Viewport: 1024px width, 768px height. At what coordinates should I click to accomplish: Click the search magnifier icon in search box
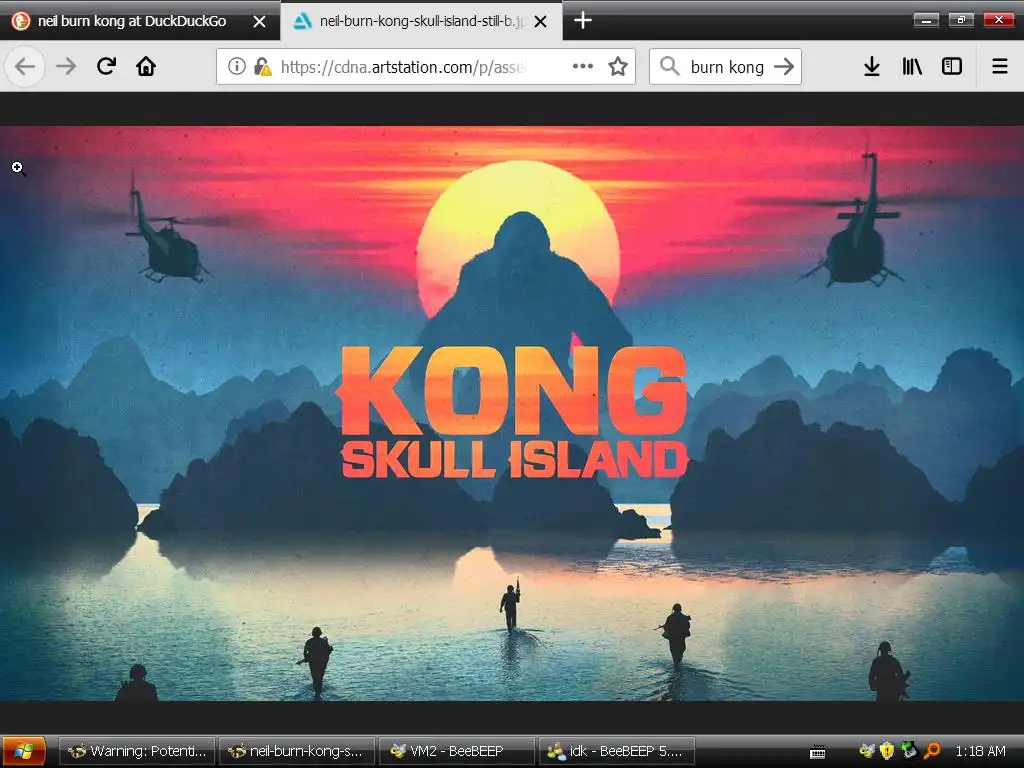669,66
